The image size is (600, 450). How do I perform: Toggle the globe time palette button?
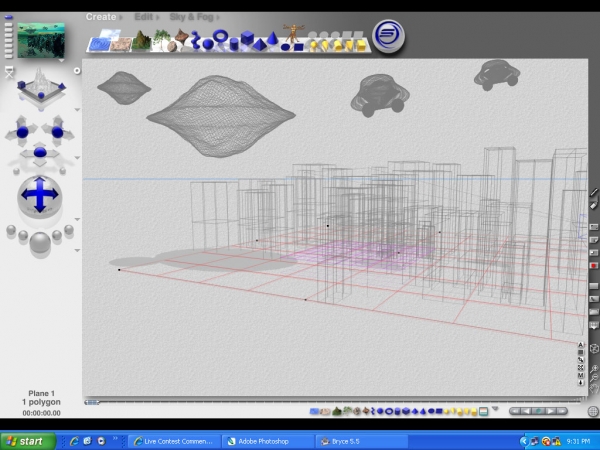click(x=593, y=411)
